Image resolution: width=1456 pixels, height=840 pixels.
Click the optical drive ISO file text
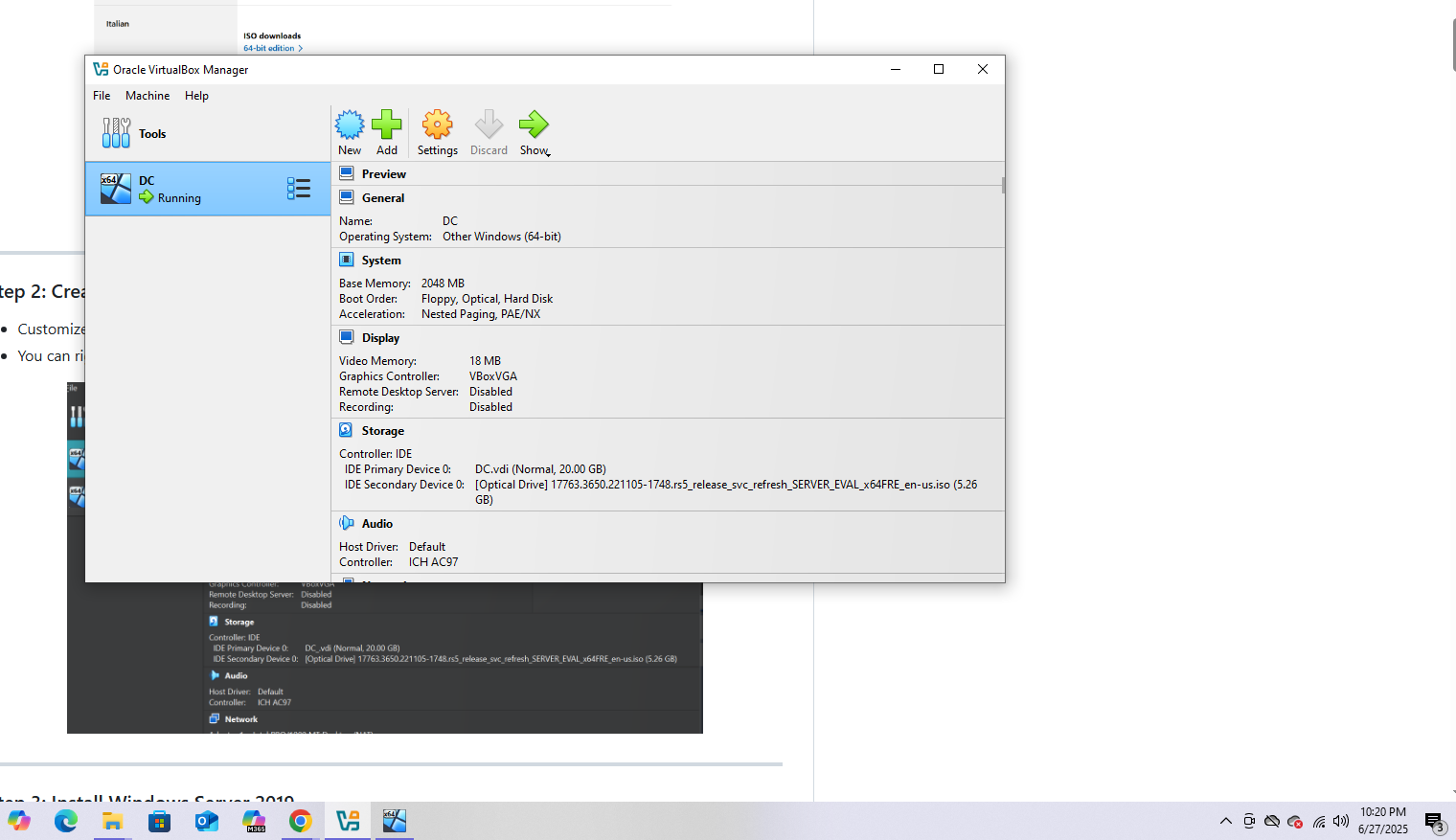[726, 491]
